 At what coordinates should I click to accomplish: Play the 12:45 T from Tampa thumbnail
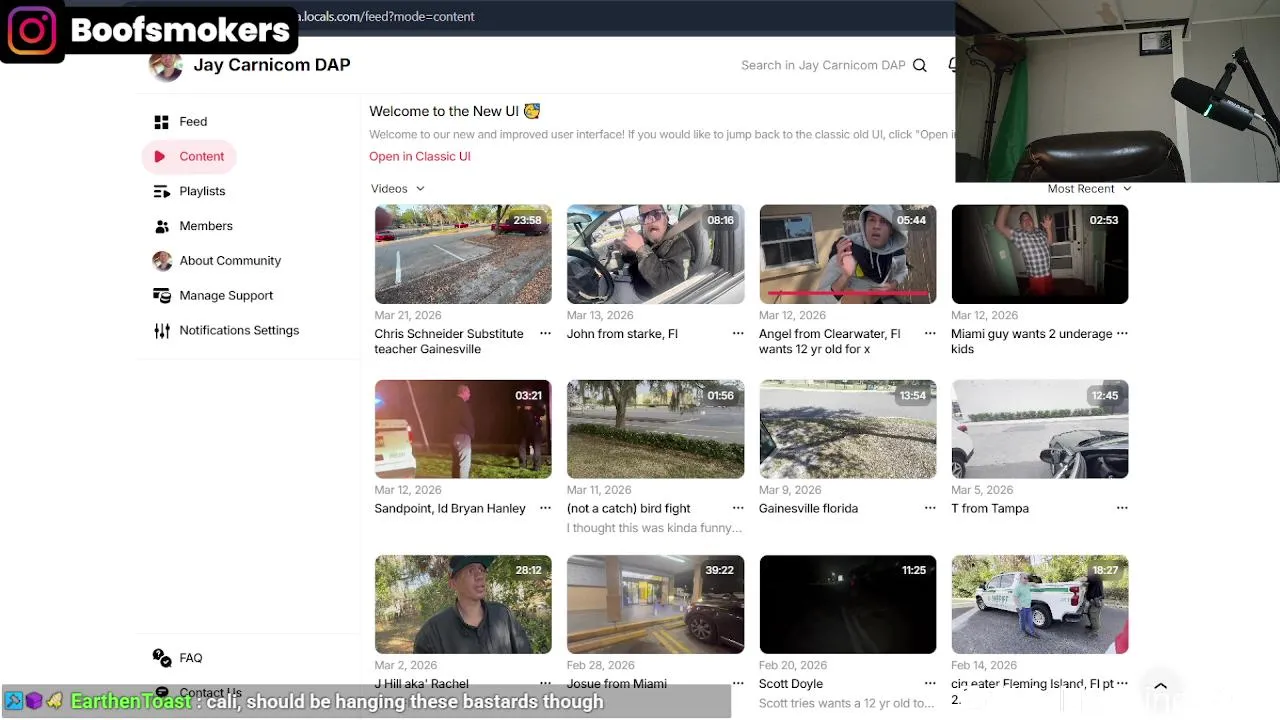pyautogui.click(x=1040, y=429)
